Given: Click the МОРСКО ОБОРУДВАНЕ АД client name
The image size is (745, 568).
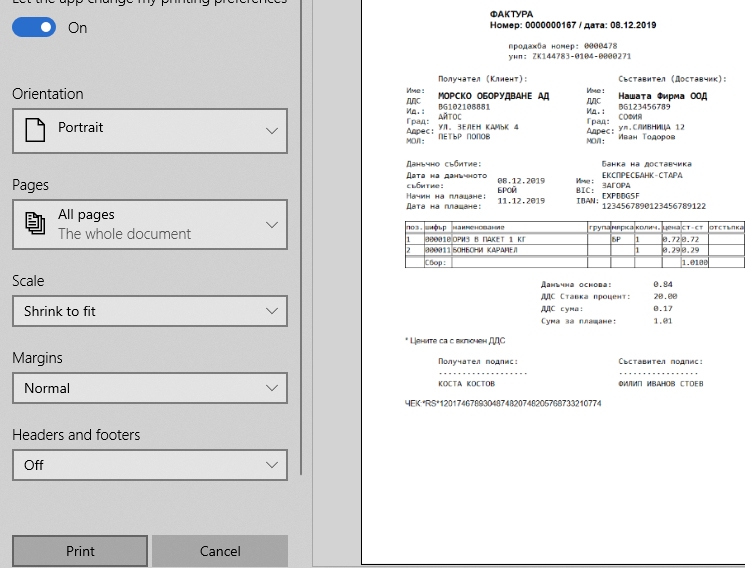Looking at the screenshot, I should pos(493,96).
